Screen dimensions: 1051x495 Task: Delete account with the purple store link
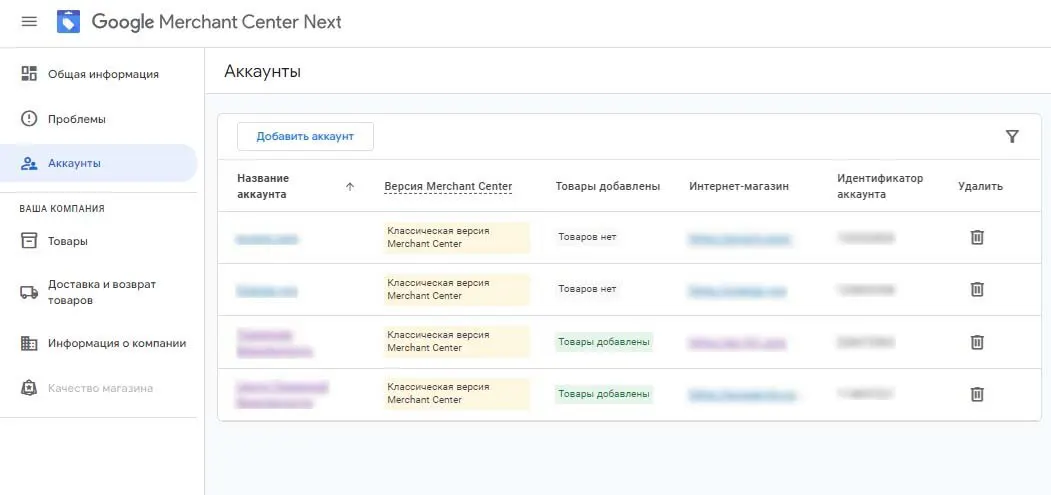(977, 342)
